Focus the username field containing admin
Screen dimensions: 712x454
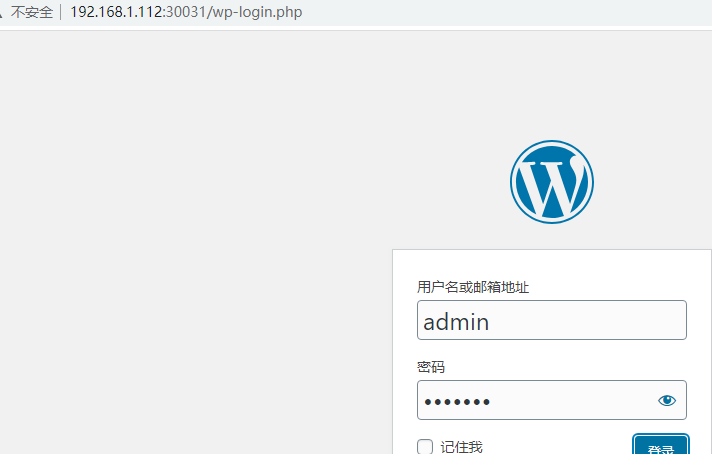(x=552, y=320)
